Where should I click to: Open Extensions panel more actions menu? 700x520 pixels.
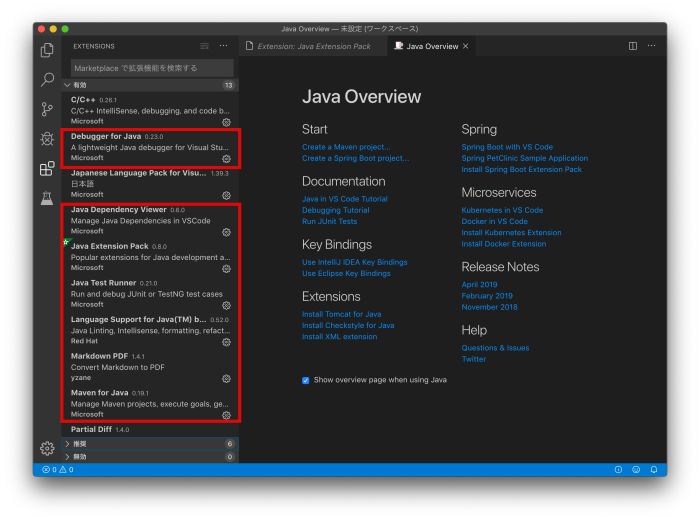click(x=224, y=46)
